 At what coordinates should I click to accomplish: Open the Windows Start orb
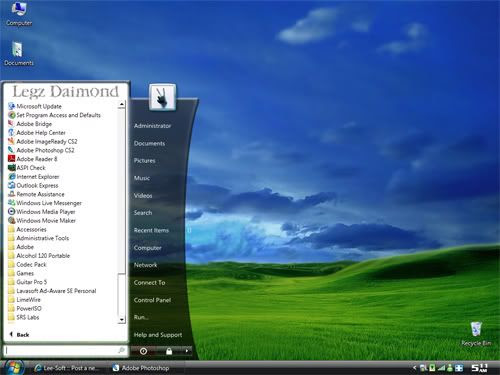14,367
